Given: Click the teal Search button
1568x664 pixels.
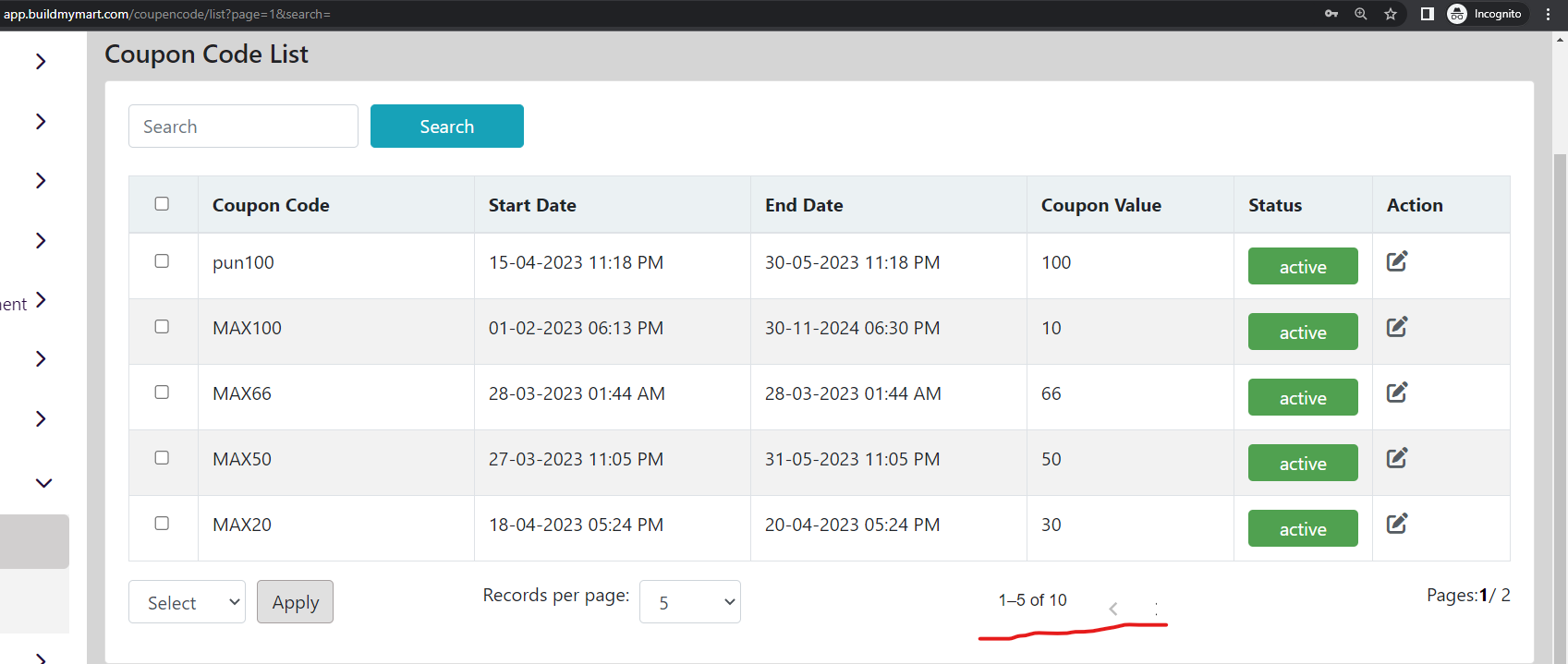Looking at the screenshot, I should point(447,126).
